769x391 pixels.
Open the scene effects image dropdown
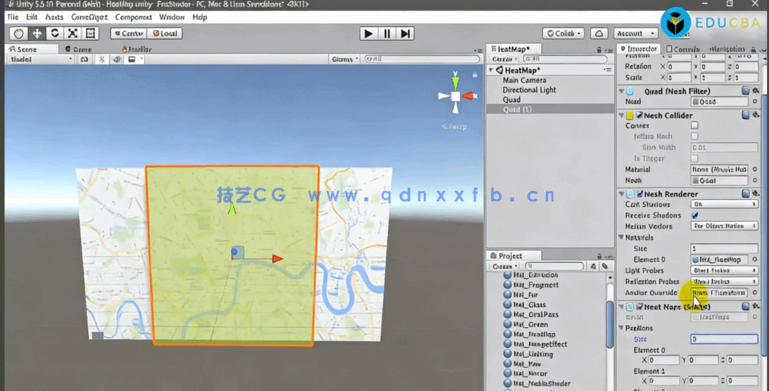tap(134, 59)
